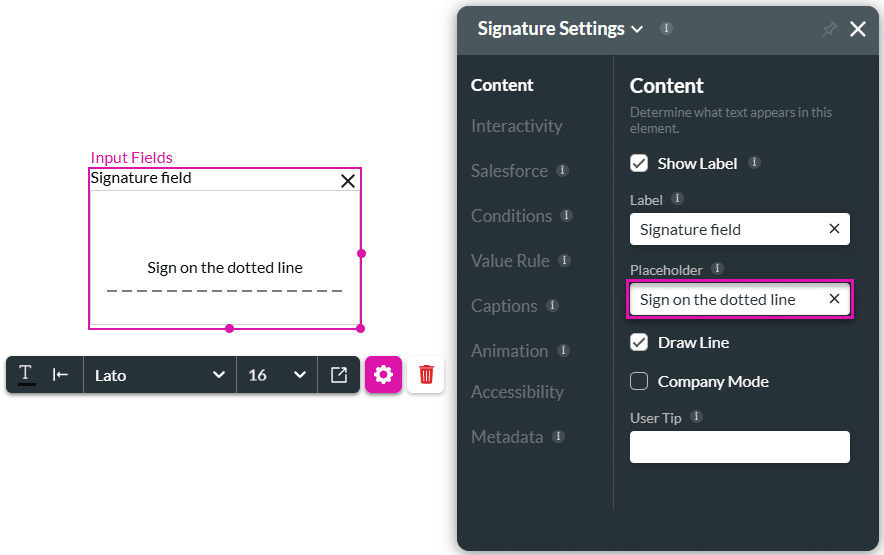Click the text color underline icon
Image resolution: width=884 pixels, height=555 pixels.
coord(26,375)
